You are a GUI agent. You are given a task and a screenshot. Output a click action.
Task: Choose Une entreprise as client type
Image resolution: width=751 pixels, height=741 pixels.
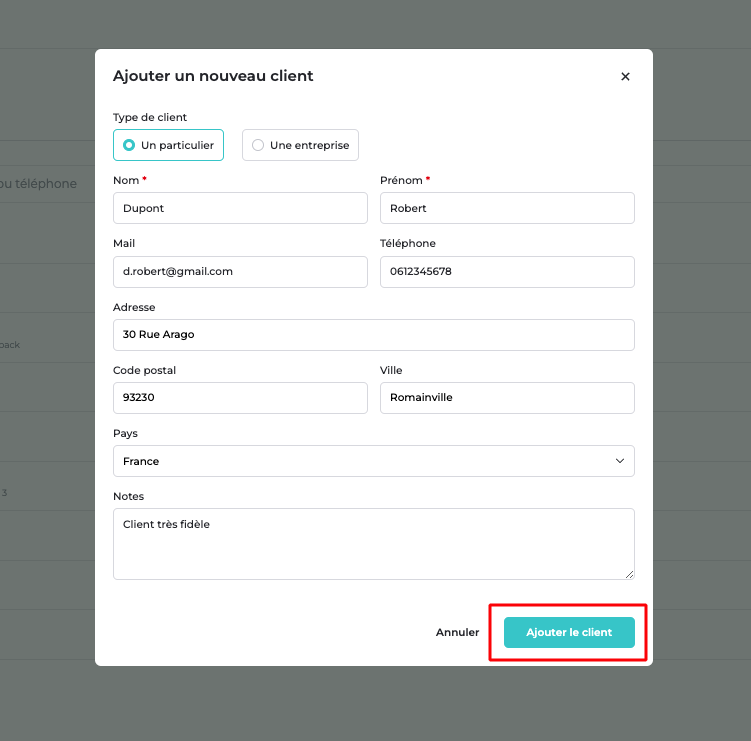pyautogui.click(x=300, y=145)
